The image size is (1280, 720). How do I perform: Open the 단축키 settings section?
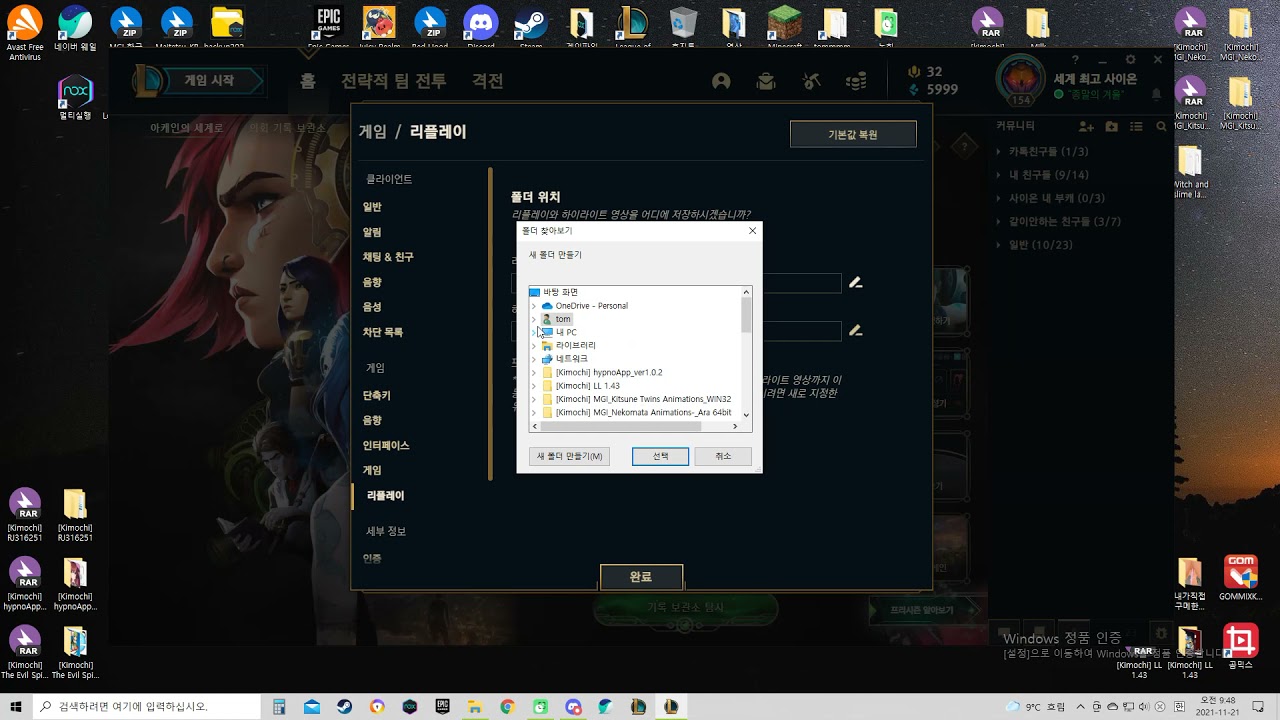(x=377, y=396)
